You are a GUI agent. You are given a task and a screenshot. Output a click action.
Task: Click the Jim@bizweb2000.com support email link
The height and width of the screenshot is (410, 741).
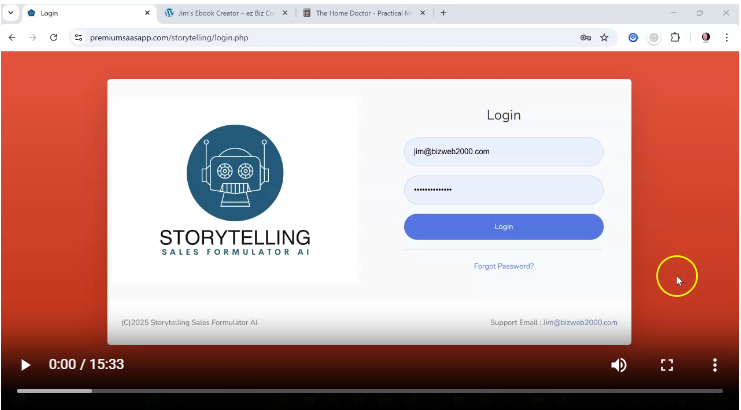[x=580, y=323]
